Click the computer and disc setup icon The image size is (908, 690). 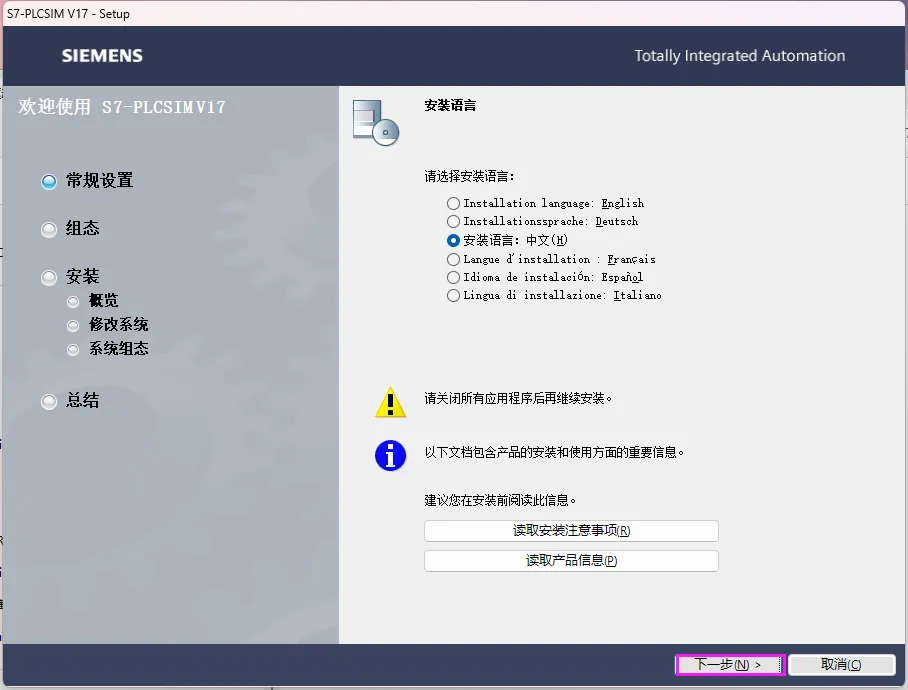pyautogui.click(x=376, y=122)
